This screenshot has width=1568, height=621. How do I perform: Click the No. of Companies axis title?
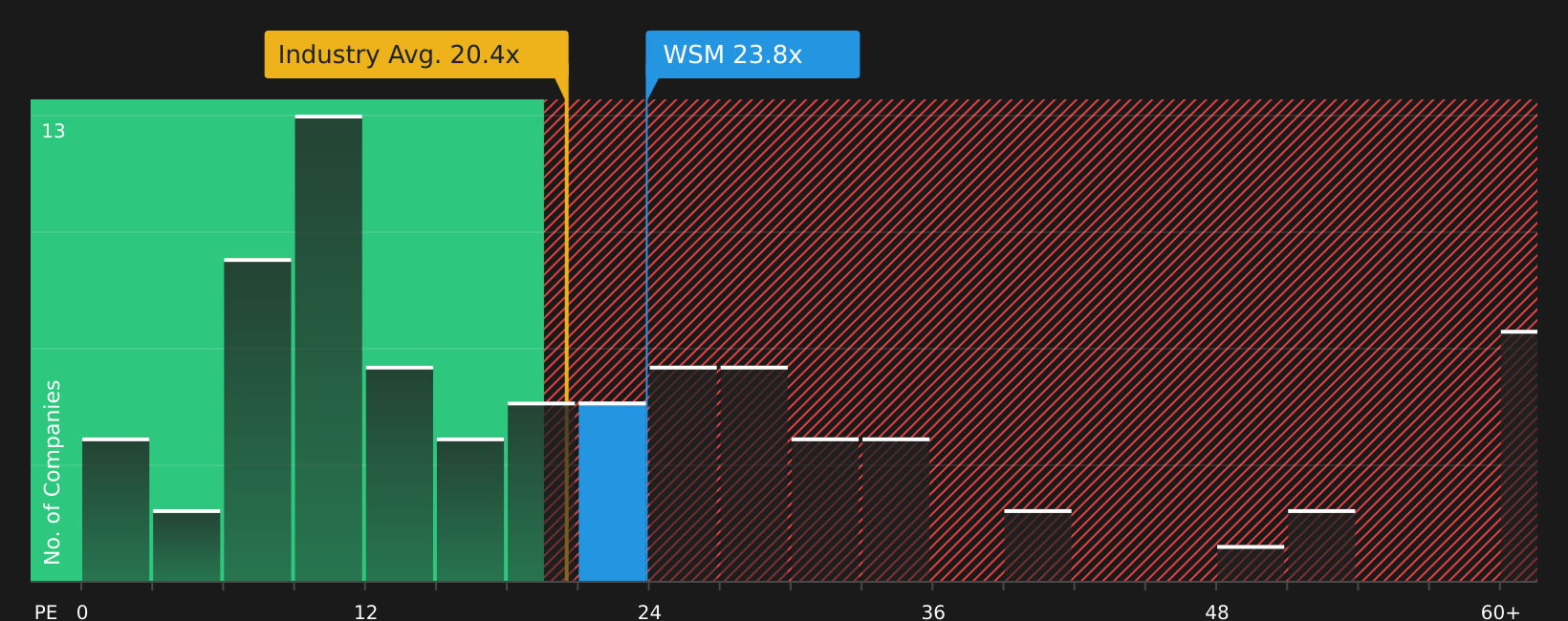[x=53, y=472]
